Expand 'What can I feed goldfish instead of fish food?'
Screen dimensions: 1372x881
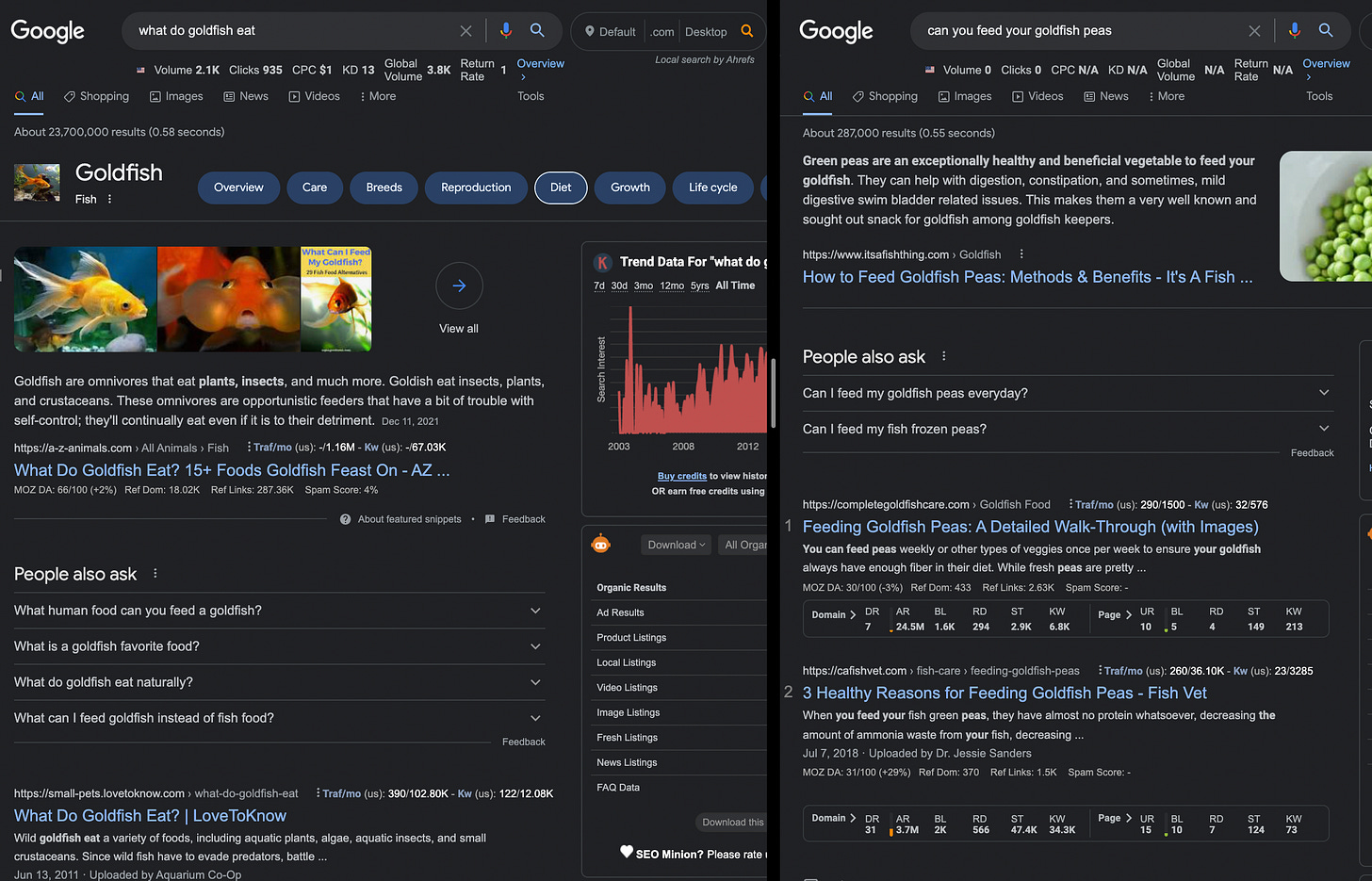pyautogui.click(x=280, y=718)
